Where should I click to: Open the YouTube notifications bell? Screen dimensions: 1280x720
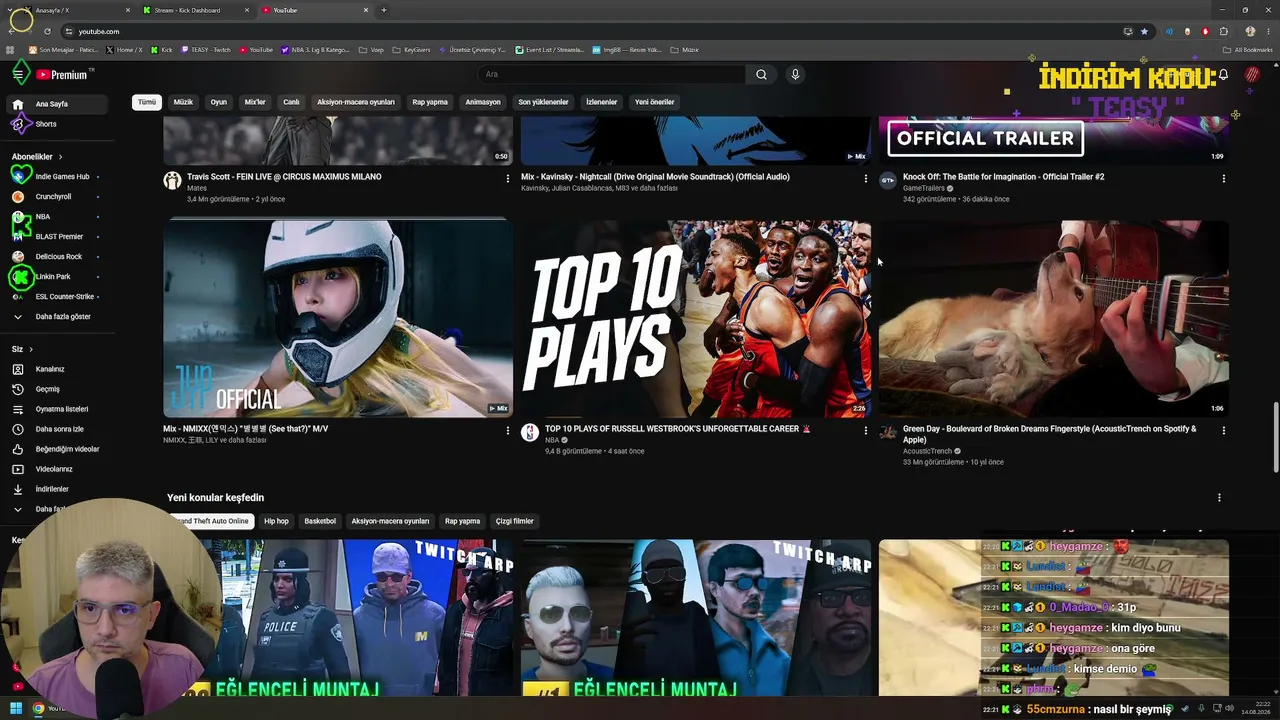pos(1223,74)
